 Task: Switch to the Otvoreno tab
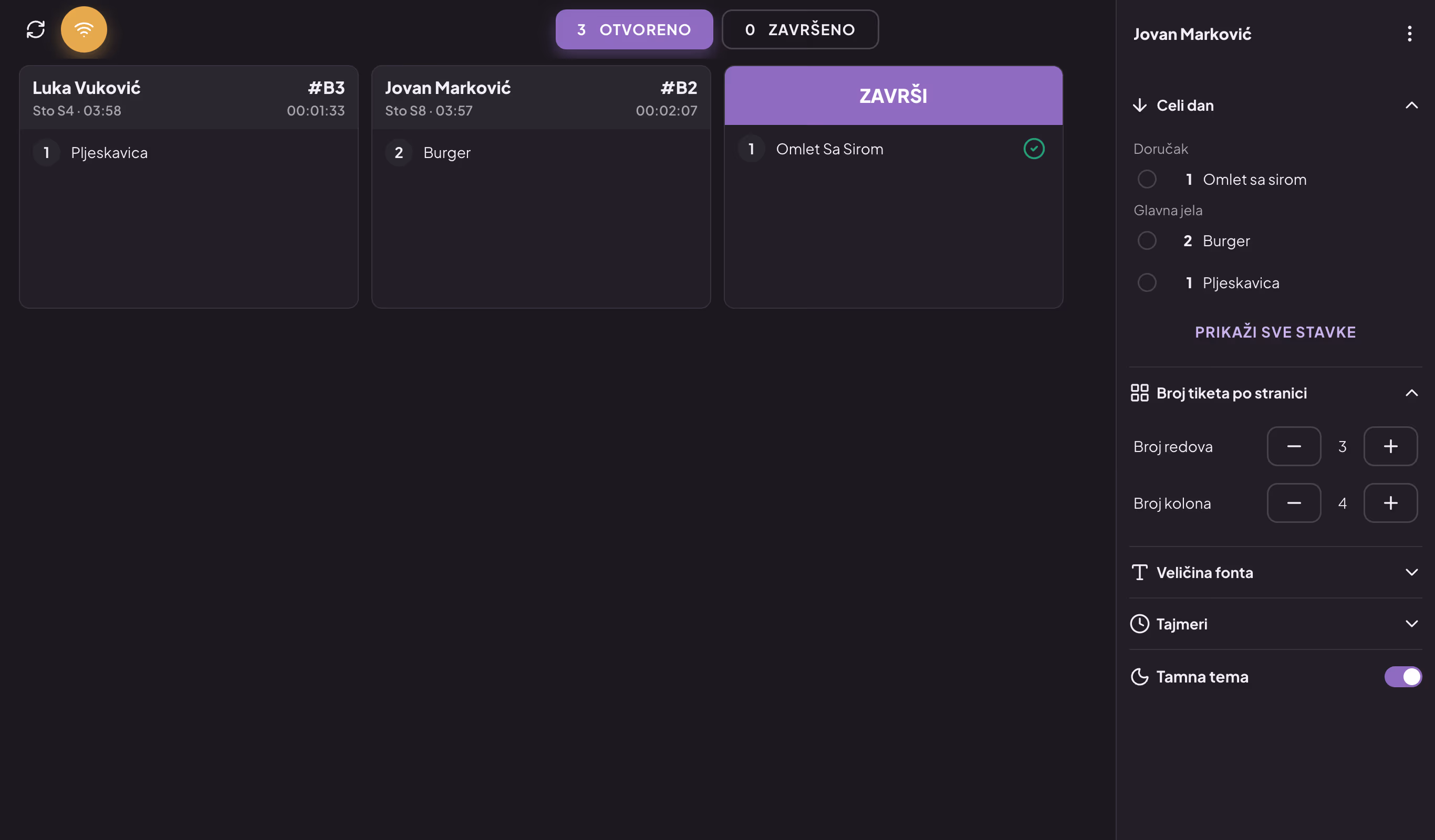pyautogui.click(x=634, y=29)
